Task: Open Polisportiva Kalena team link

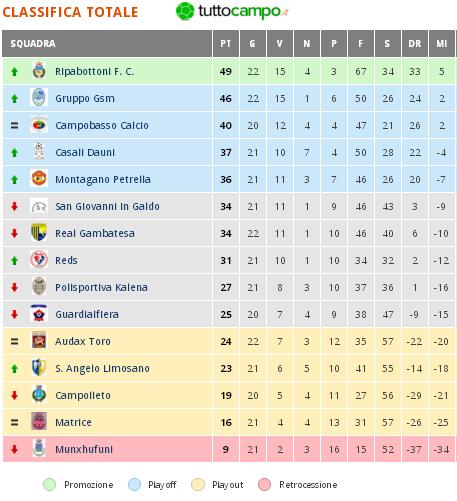Action: point(101,287)
